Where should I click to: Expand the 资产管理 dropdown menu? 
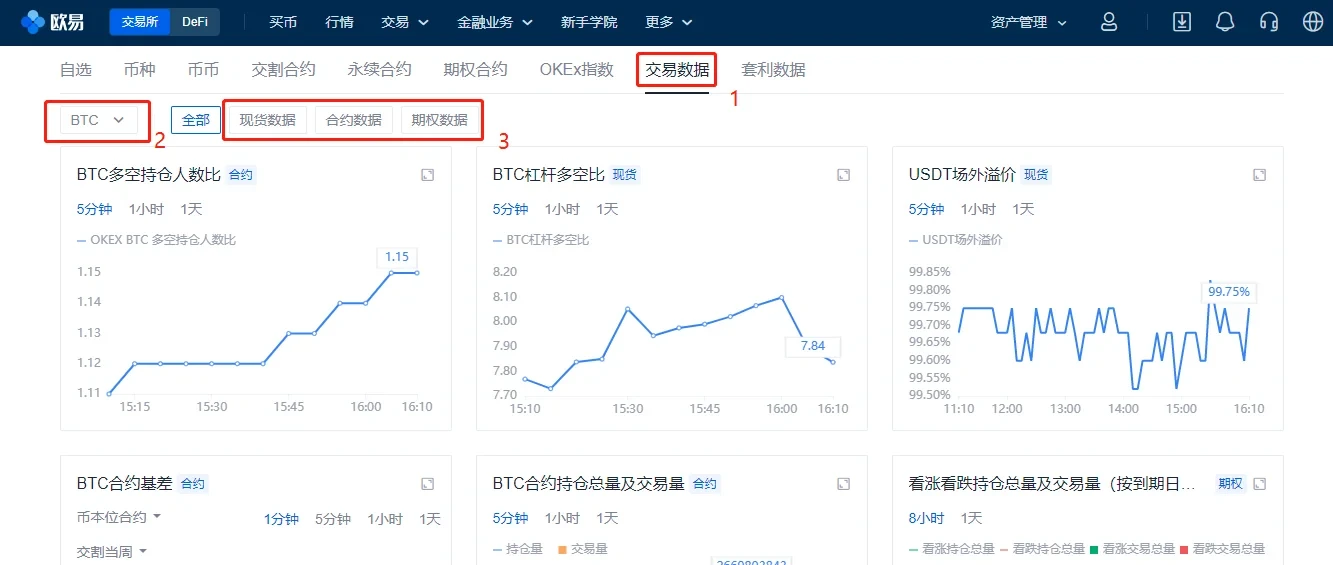[x=1029, y=22]
